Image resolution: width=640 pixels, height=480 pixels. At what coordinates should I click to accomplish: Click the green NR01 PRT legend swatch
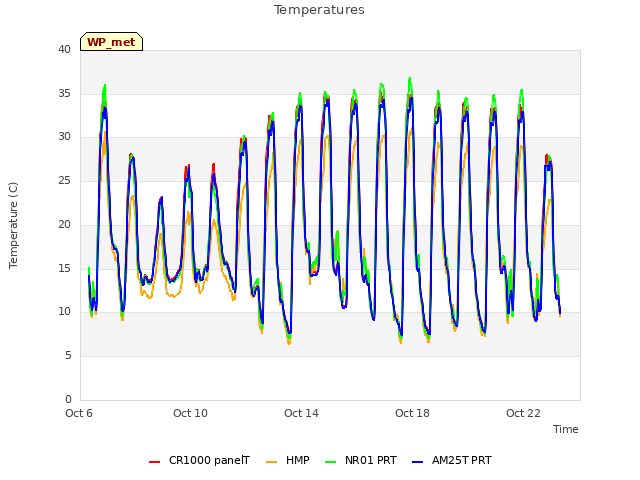[331, 461]
